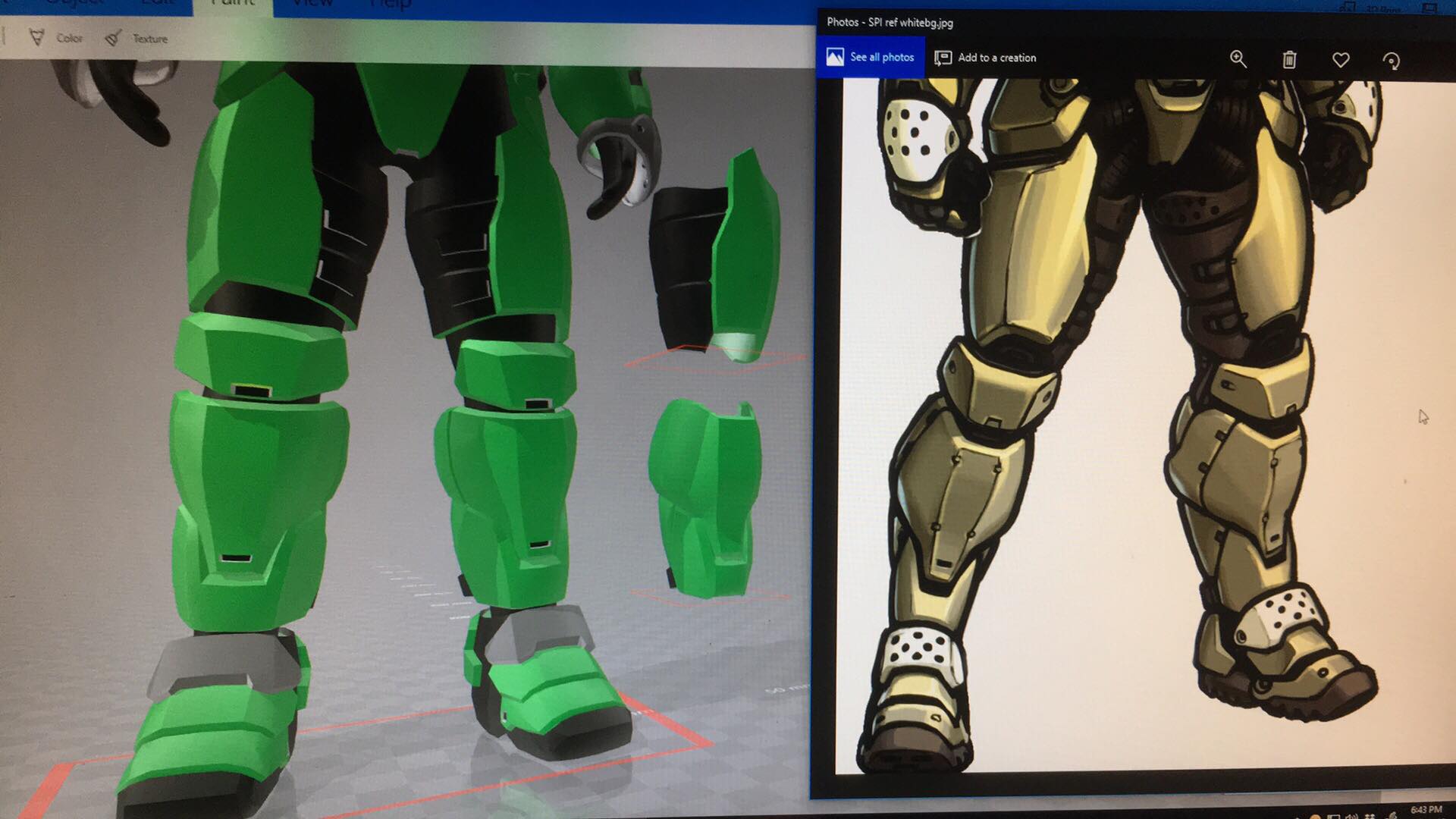Image resolution: width=1456 pixels, height=819 pixels.
Task: Open the Object ribbon tab
Action: point(74,4)
